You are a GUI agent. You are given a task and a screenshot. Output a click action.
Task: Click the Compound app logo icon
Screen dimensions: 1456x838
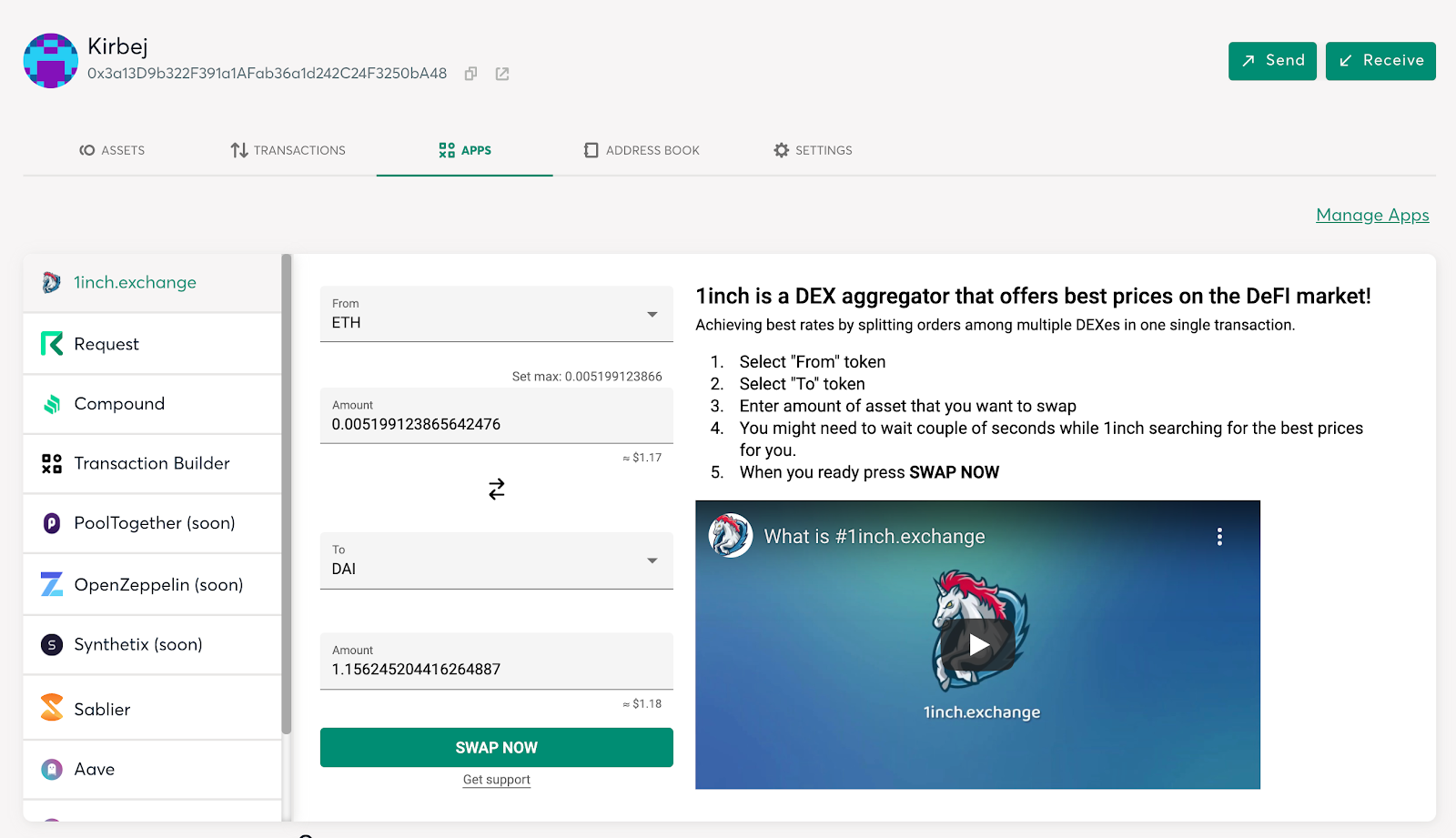(x=52, y=404)
